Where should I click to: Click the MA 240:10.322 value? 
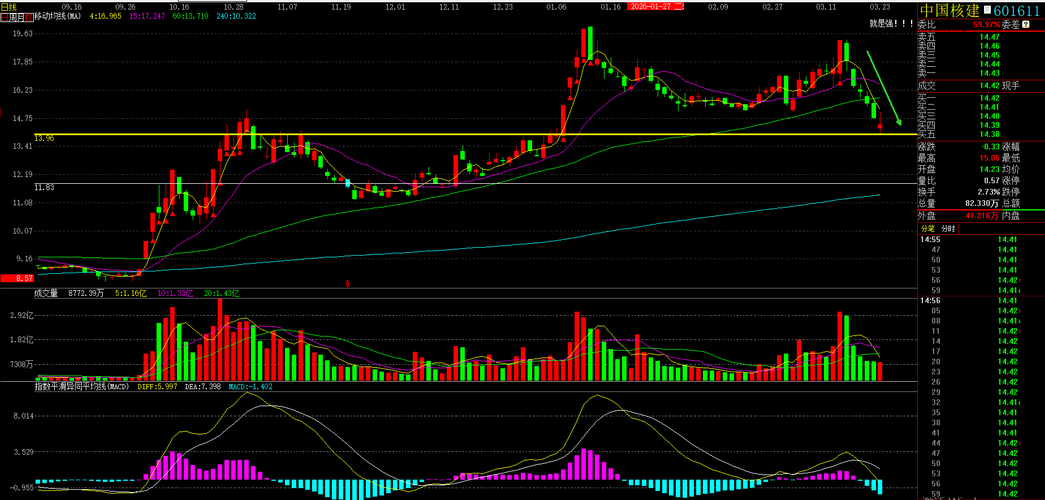click(236, 17)
